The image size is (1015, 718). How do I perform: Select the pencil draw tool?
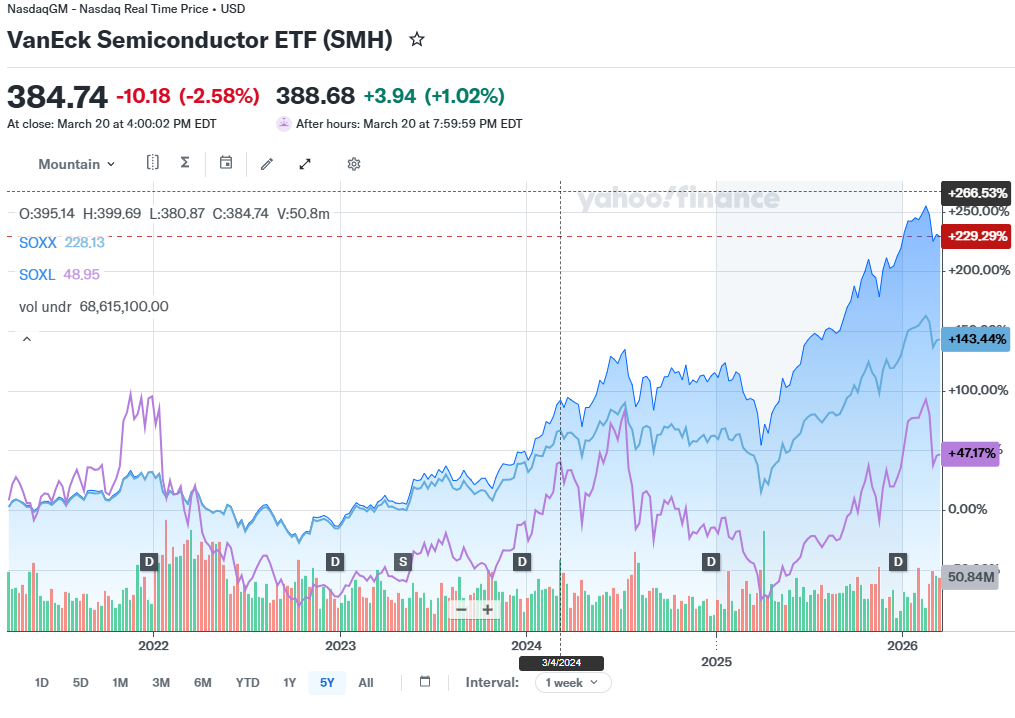(267, 164)
